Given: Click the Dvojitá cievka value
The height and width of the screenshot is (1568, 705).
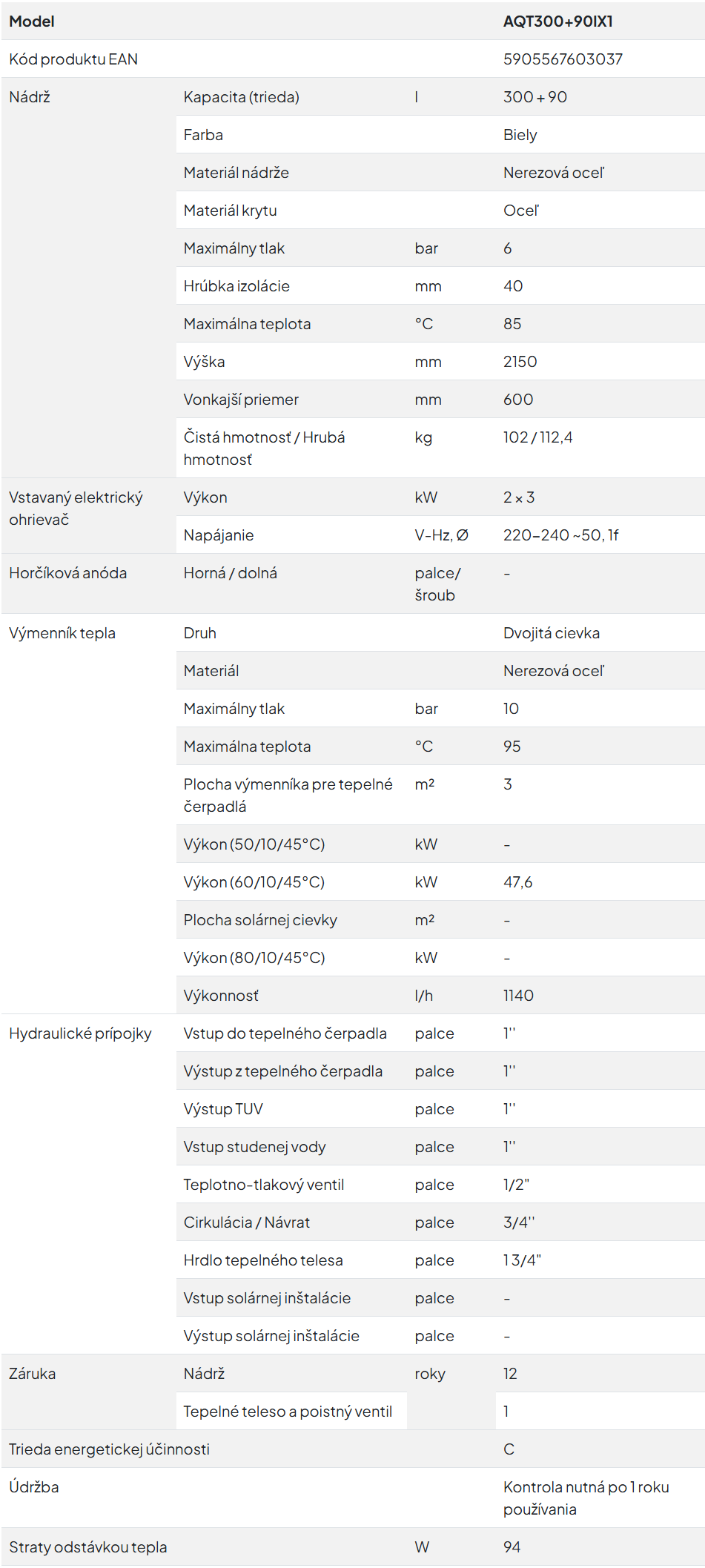Looking at the screenshot, I should coord(552,633).
